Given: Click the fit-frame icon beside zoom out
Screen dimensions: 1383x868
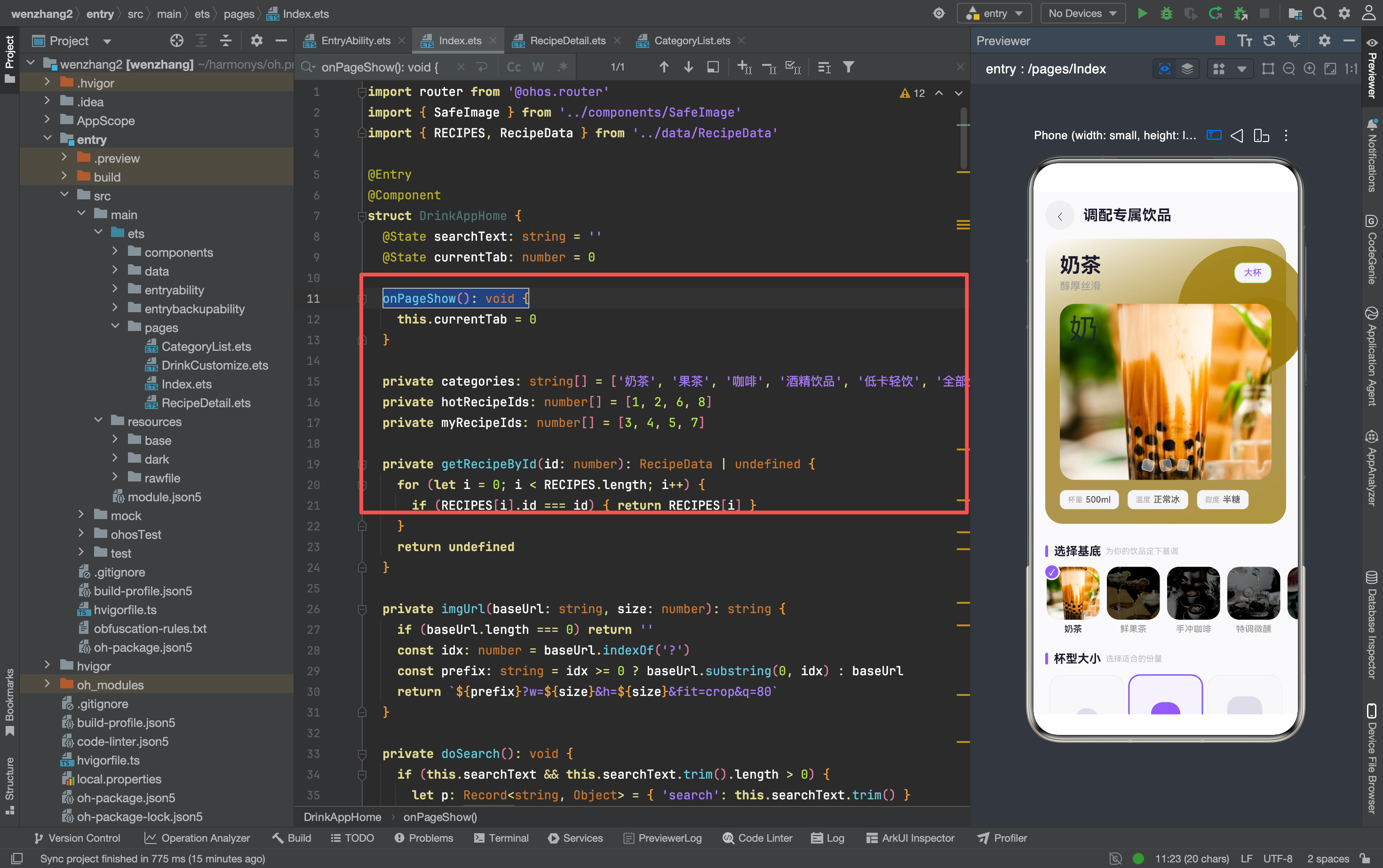Looking at the screenshot, I should point(1268,69).
